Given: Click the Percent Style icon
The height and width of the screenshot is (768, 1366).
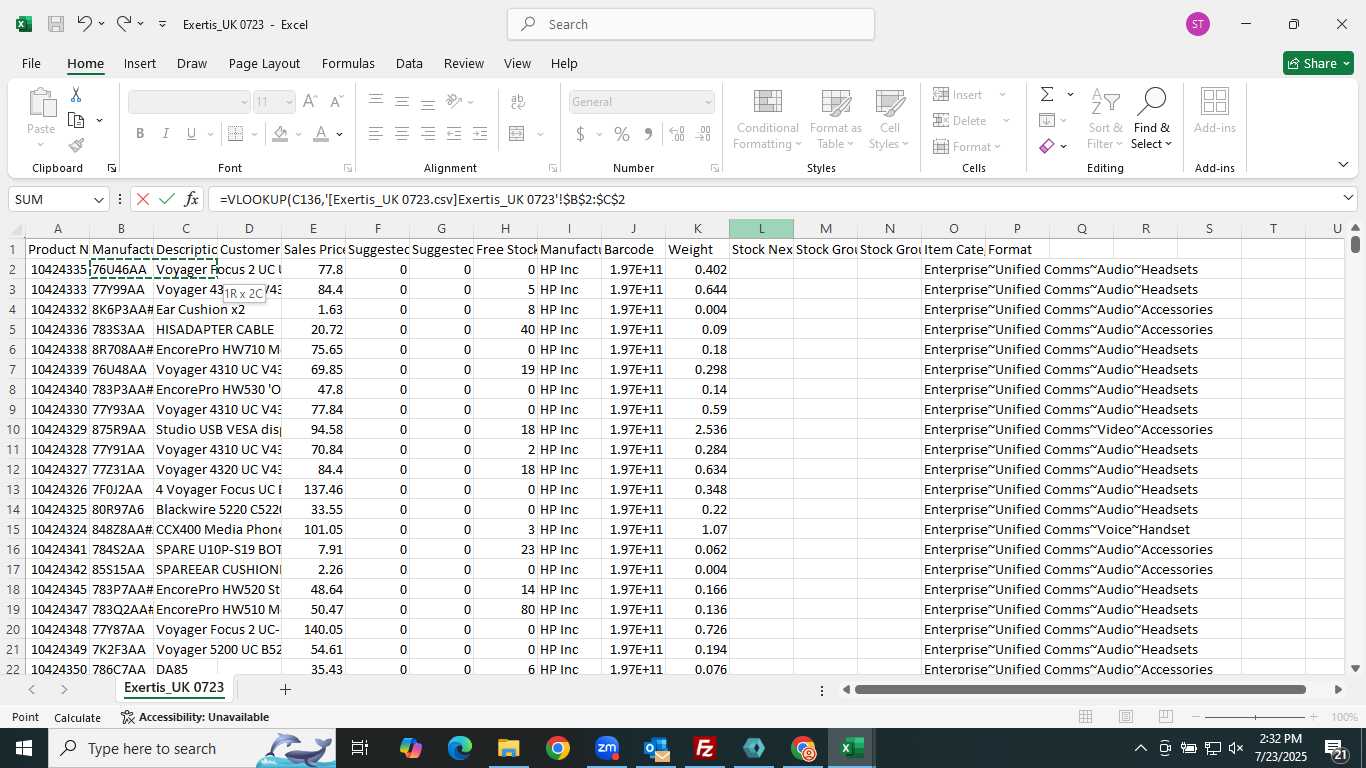Looking at the screenshot, I should (622, 134).
